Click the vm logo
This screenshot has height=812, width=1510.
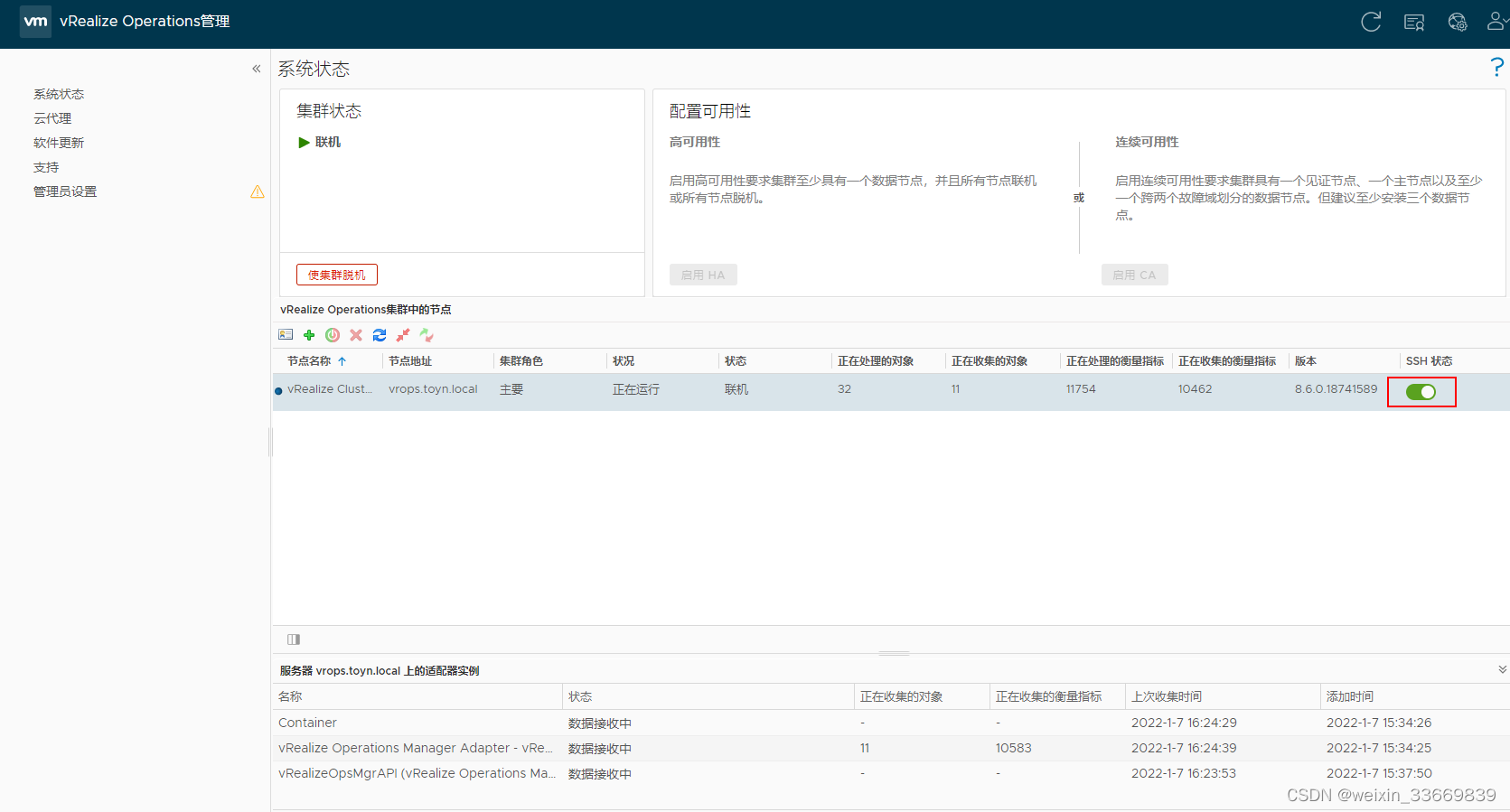pyautogui.click(x=35, y=21)
